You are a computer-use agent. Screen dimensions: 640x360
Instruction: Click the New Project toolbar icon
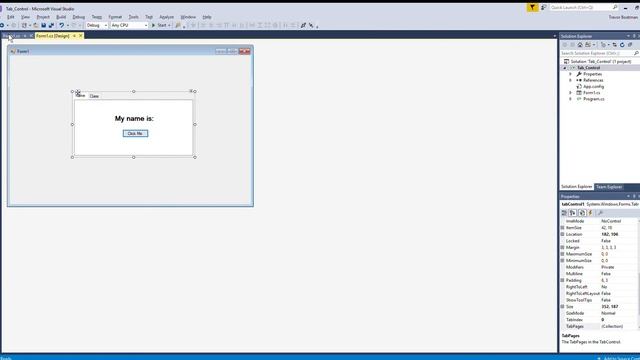point(24,25)
